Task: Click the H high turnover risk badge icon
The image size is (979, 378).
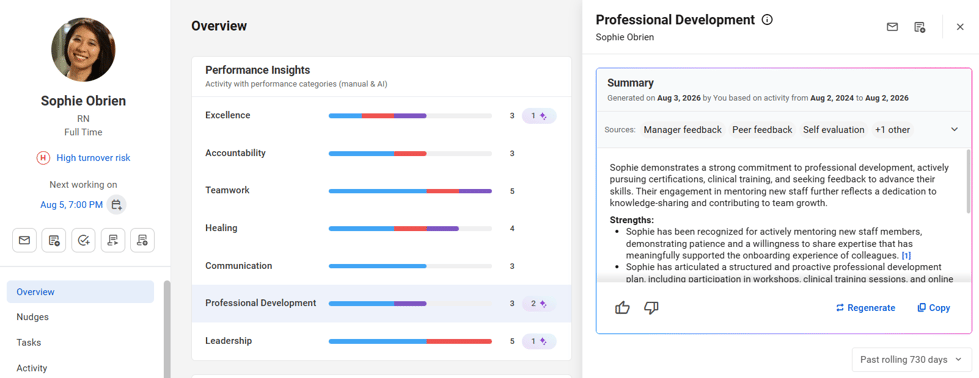Action: click(x=43, y=158)
